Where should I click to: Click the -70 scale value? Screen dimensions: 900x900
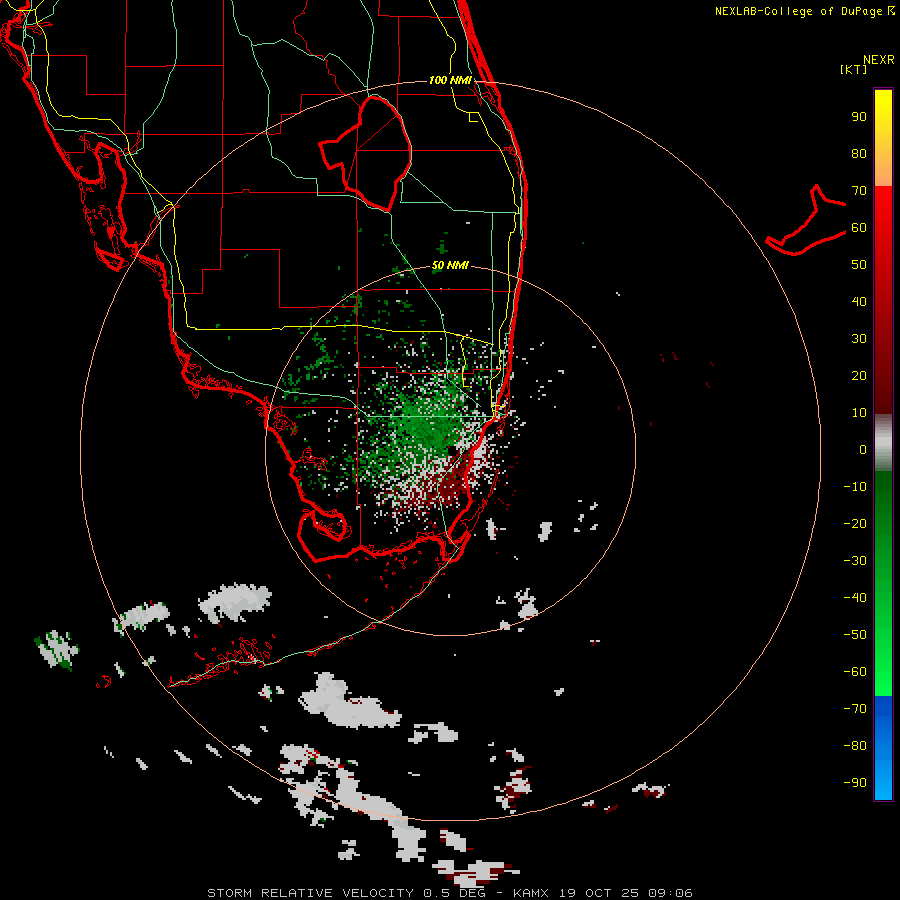click(855, 708)
